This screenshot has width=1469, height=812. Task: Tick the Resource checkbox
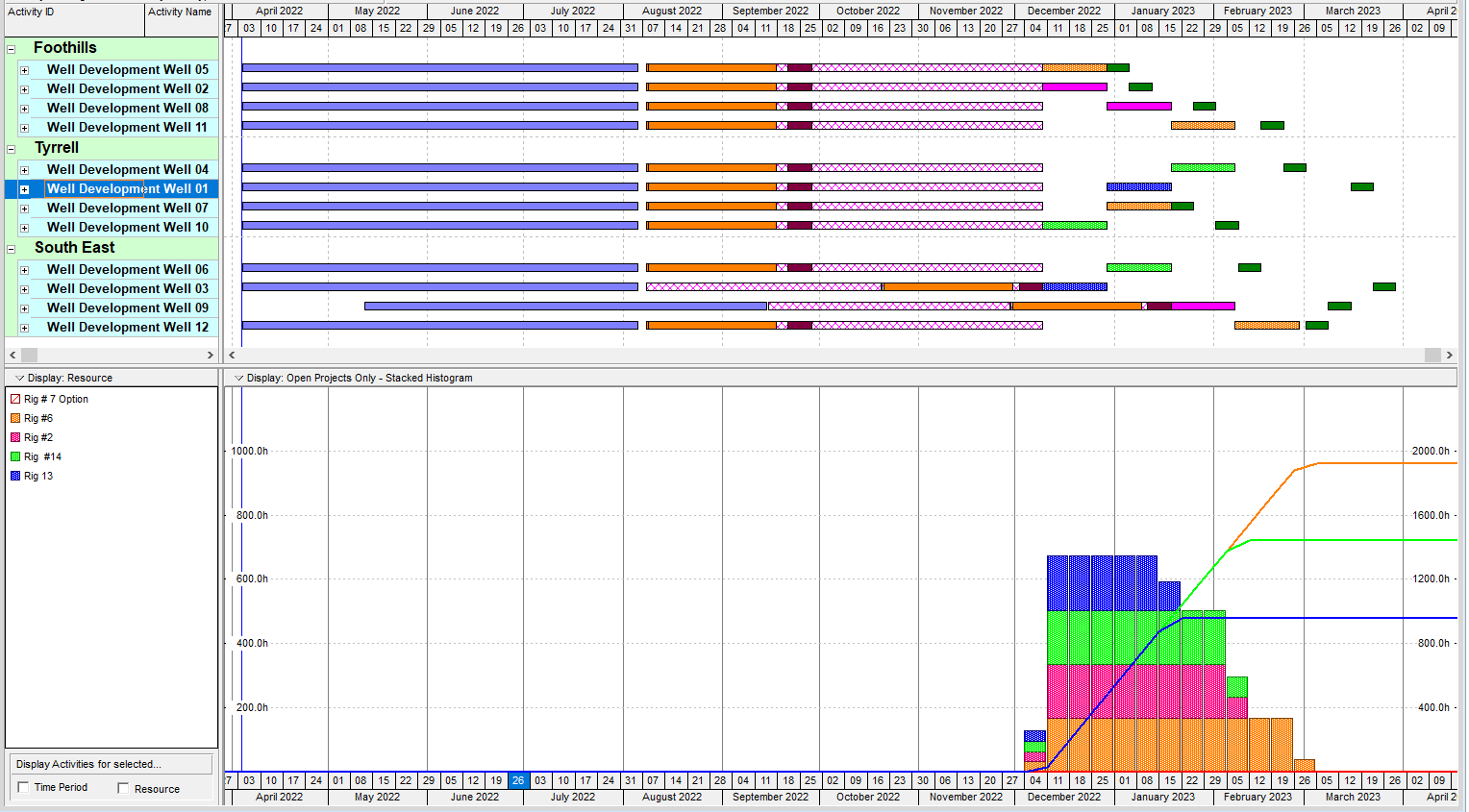123,789
